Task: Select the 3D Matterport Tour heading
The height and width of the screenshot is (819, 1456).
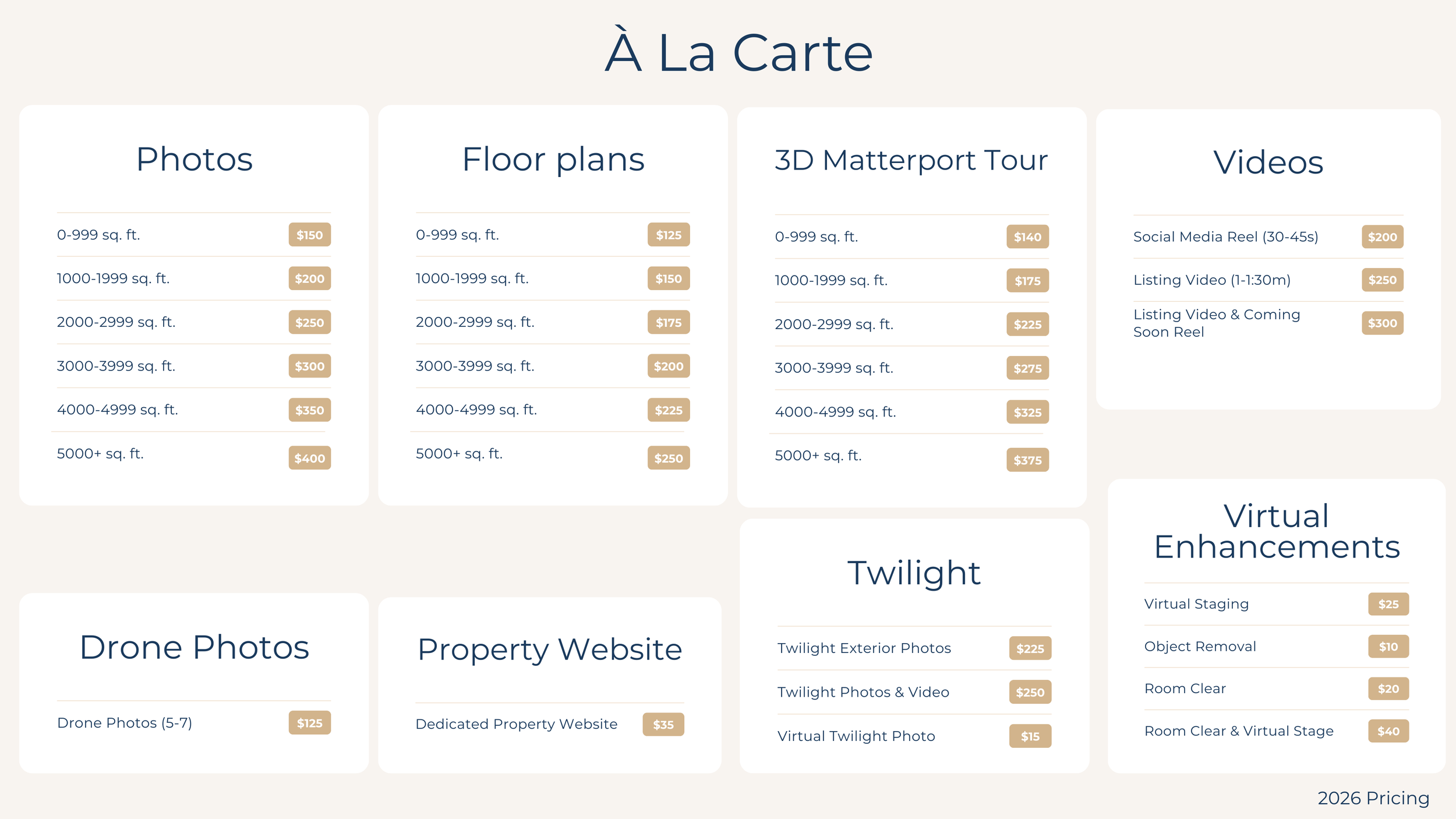Action: (911, 160)
